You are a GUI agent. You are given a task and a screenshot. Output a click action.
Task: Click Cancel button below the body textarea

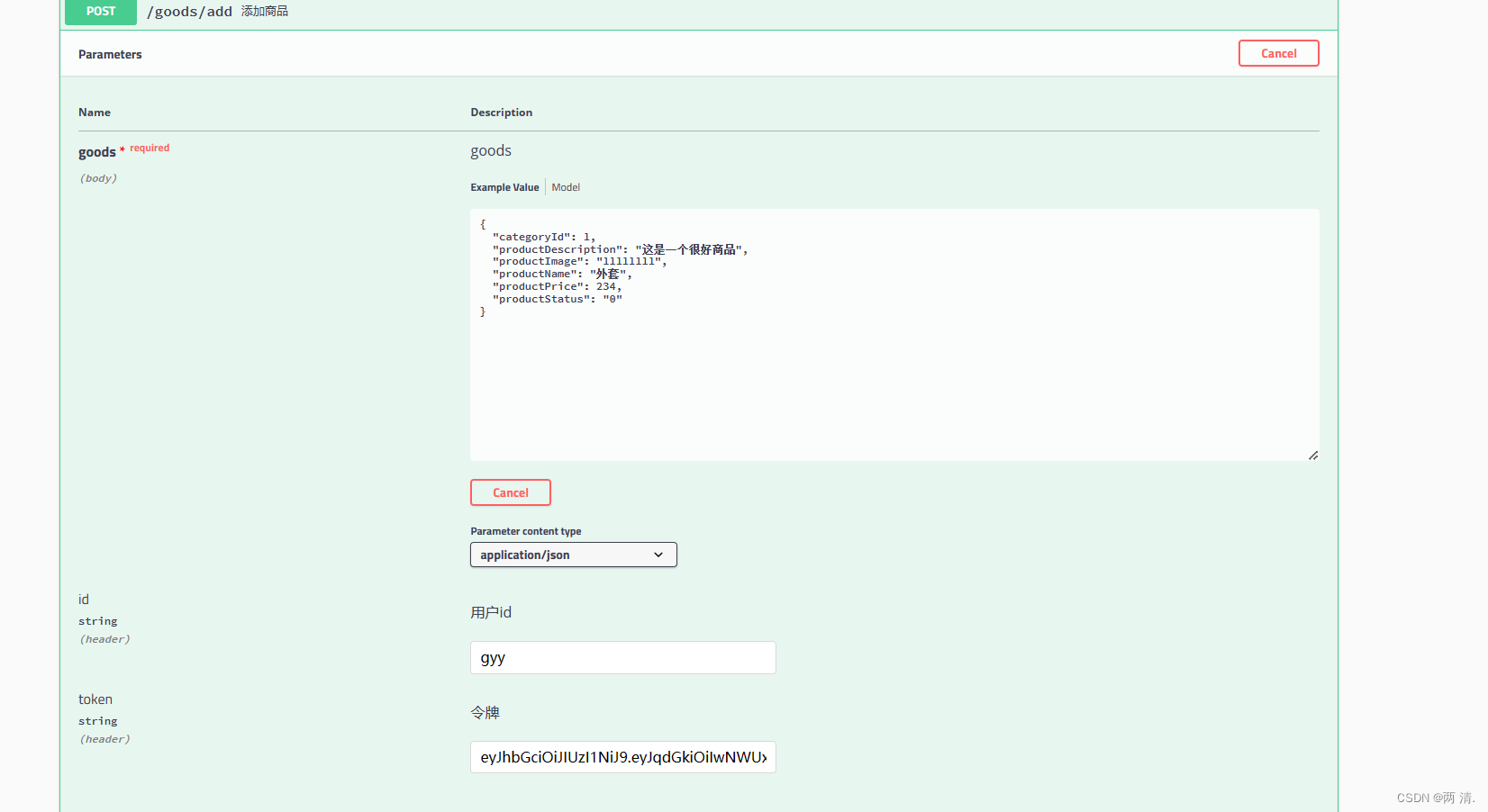(511, 492)
